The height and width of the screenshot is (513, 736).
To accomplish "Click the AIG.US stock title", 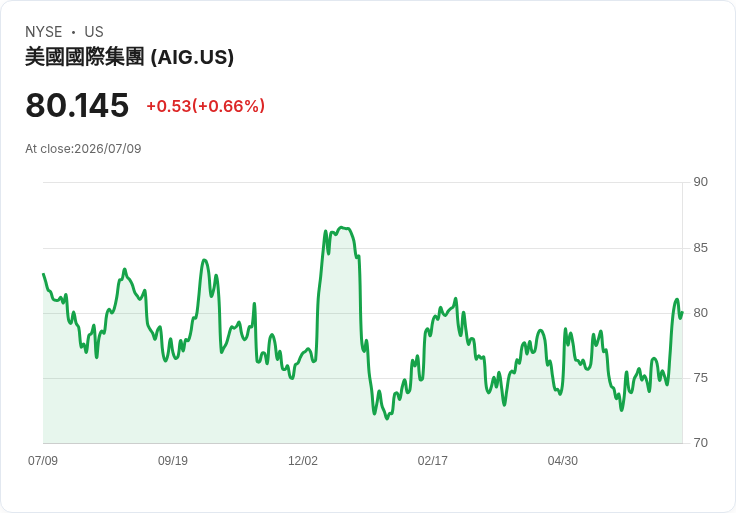I will pyautogui.click(x=129, y=57).
